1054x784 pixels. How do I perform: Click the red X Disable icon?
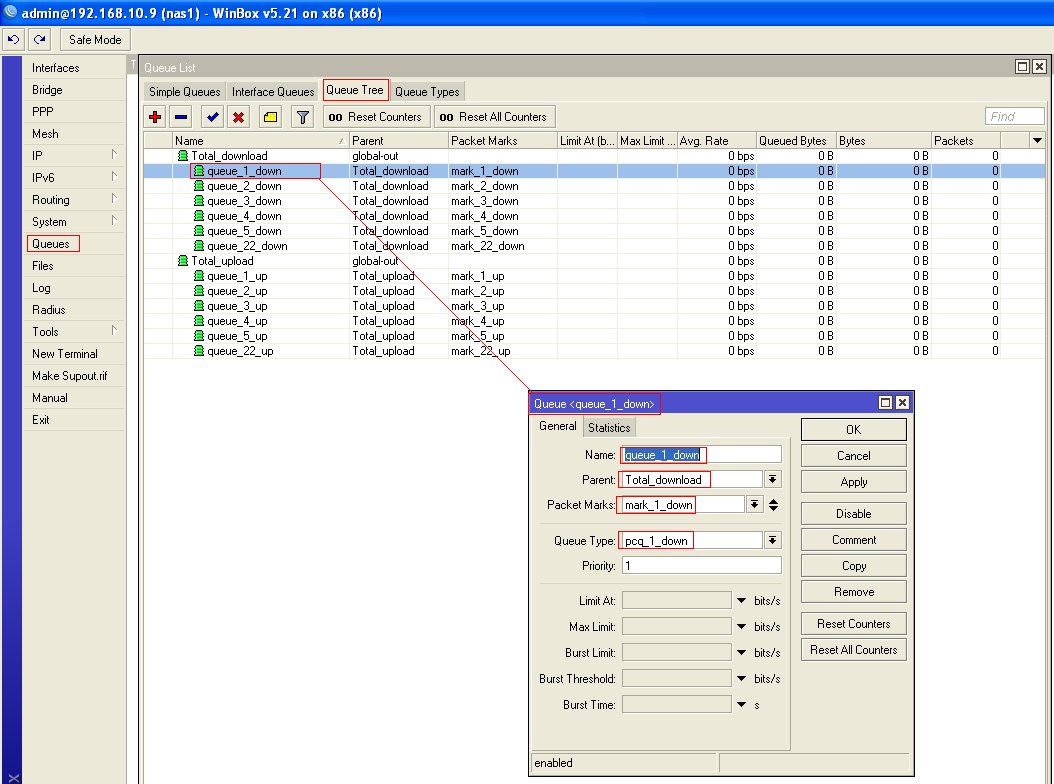[239, 117]
